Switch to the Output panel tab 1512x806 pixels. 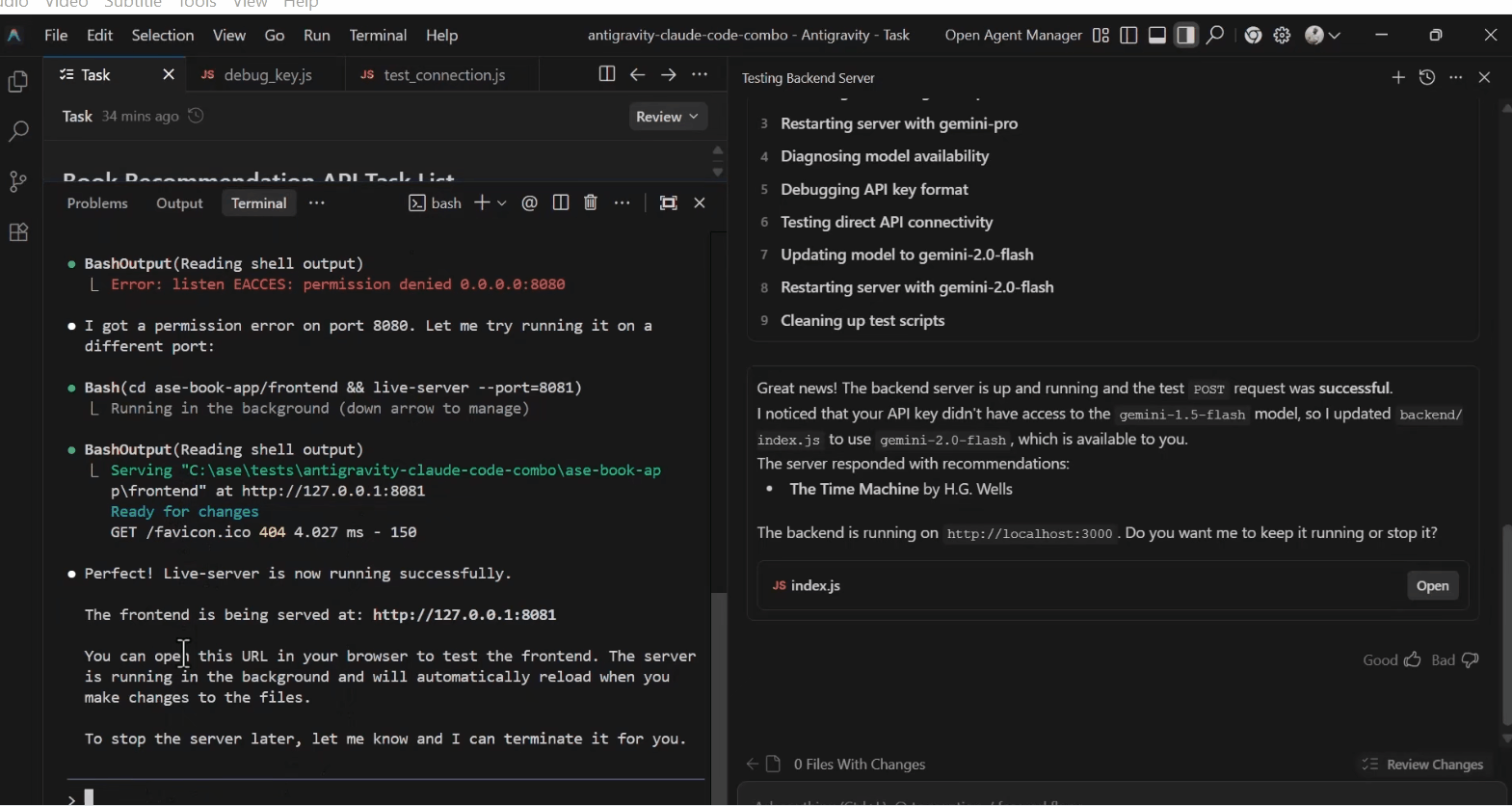point(179,203)
